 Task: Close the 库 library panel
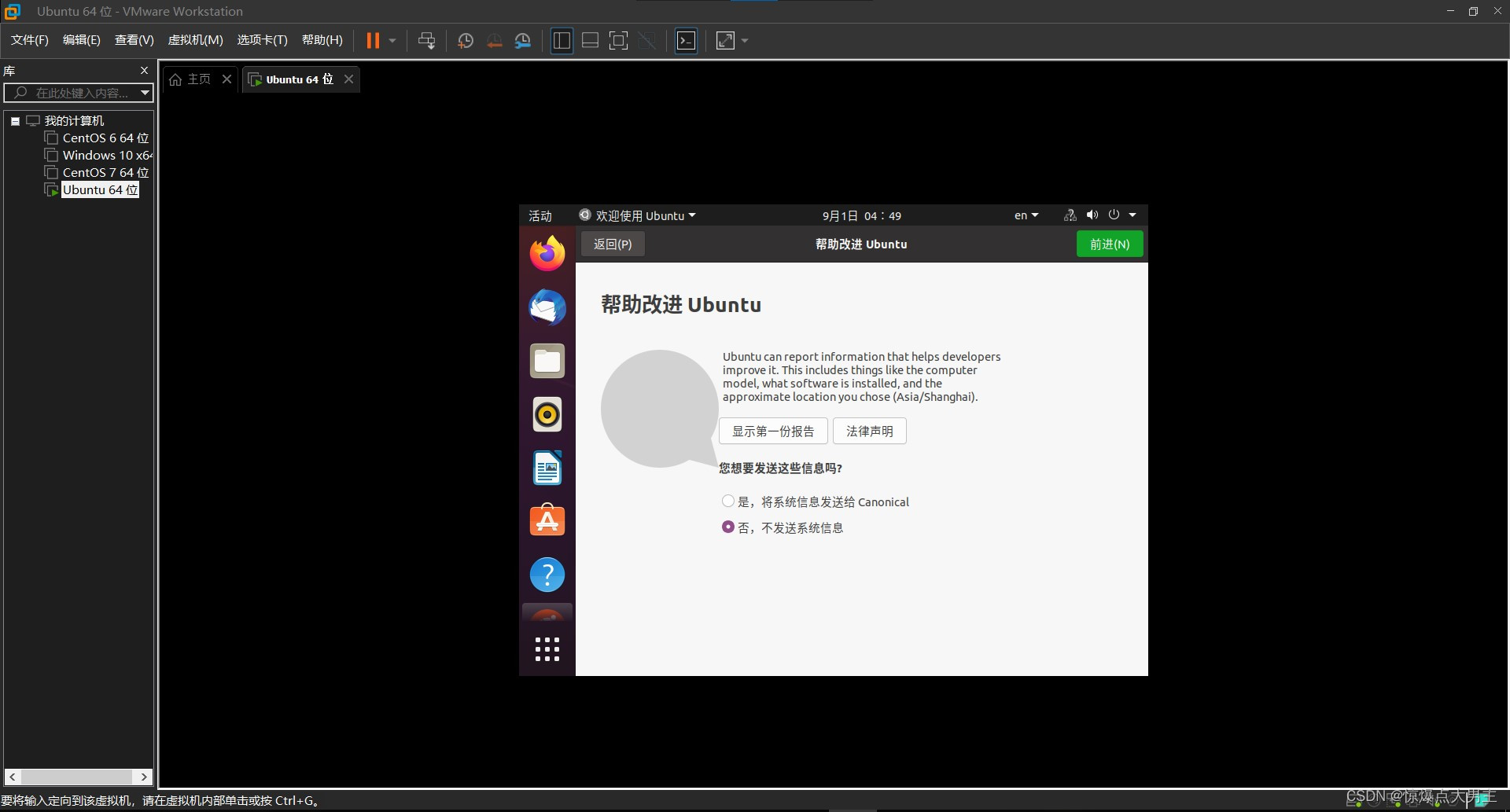point(144,71)
